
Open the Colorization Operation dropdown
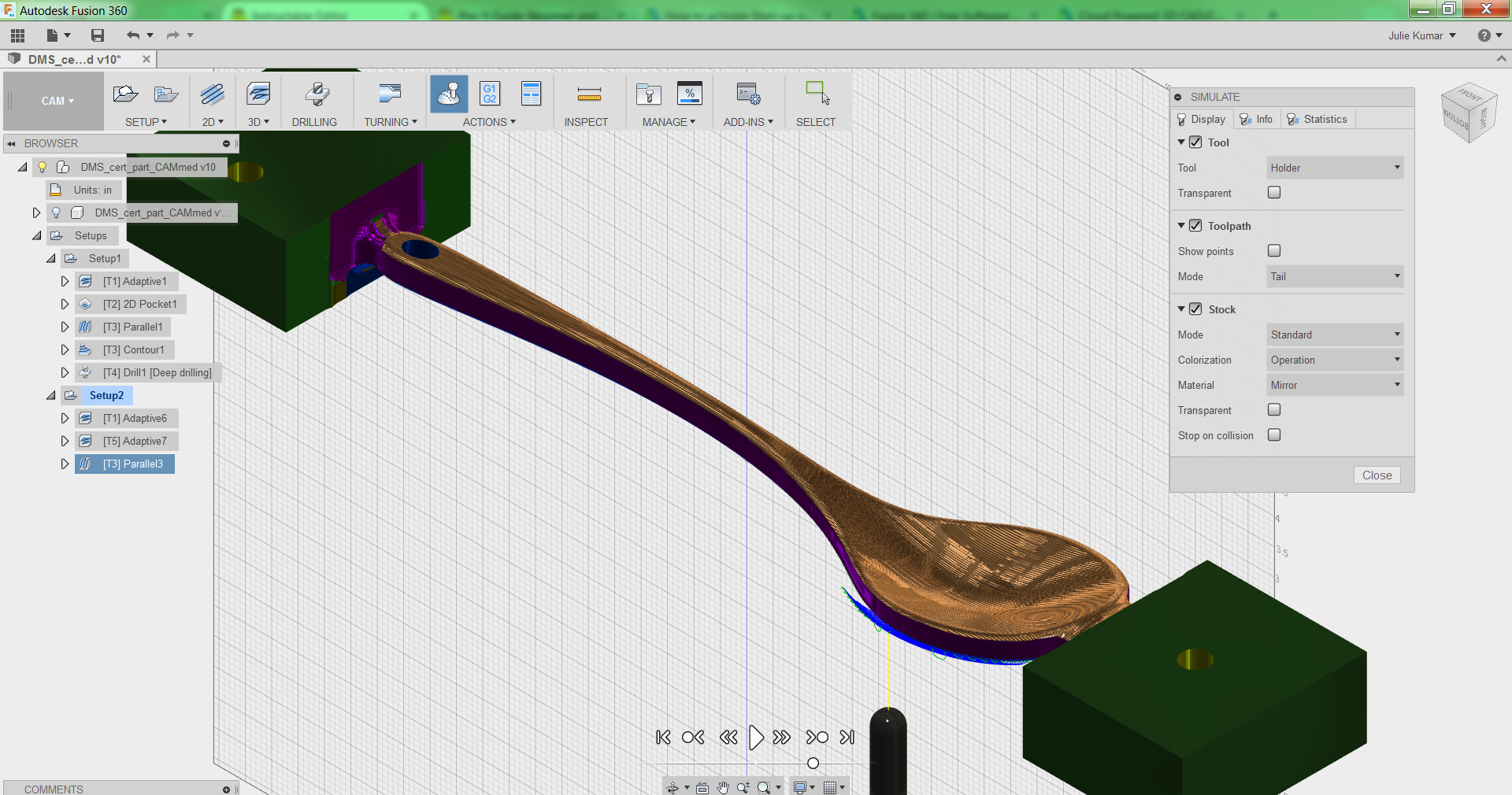[1335, 360]
